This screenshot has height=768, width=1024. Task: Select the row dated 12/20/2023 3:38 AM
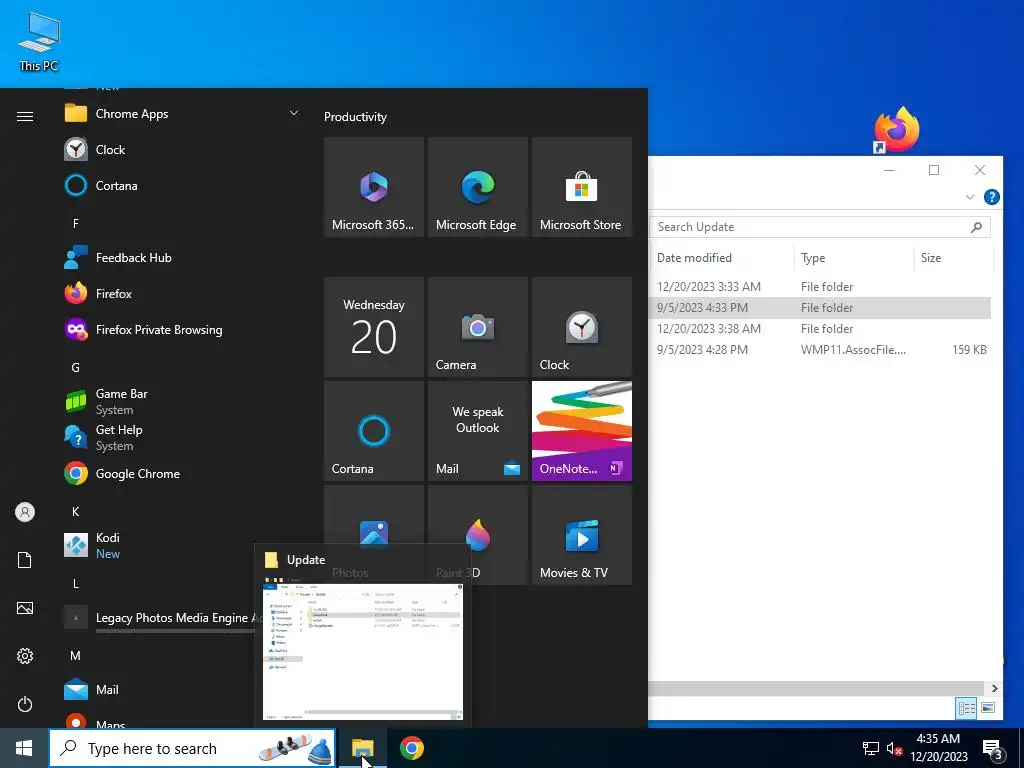[x=820, y=328]
